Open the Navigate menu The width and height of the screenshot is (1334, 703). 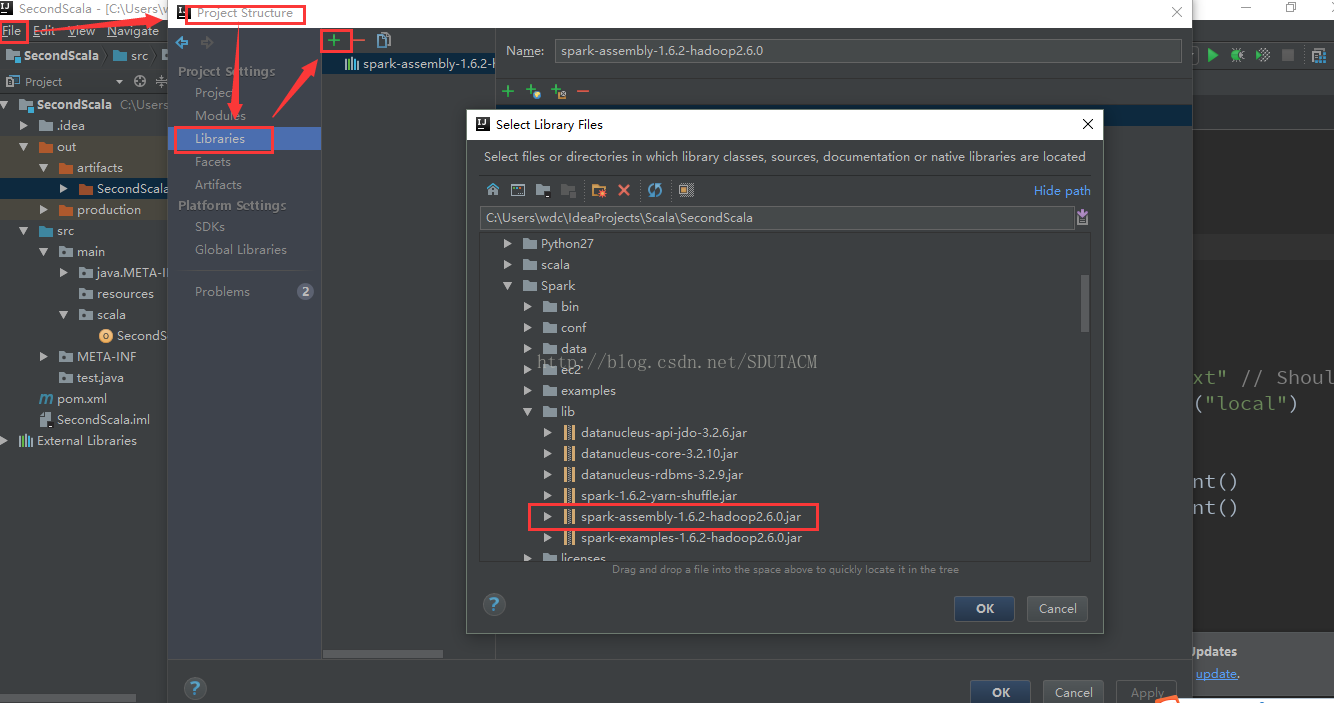(133, 31)
